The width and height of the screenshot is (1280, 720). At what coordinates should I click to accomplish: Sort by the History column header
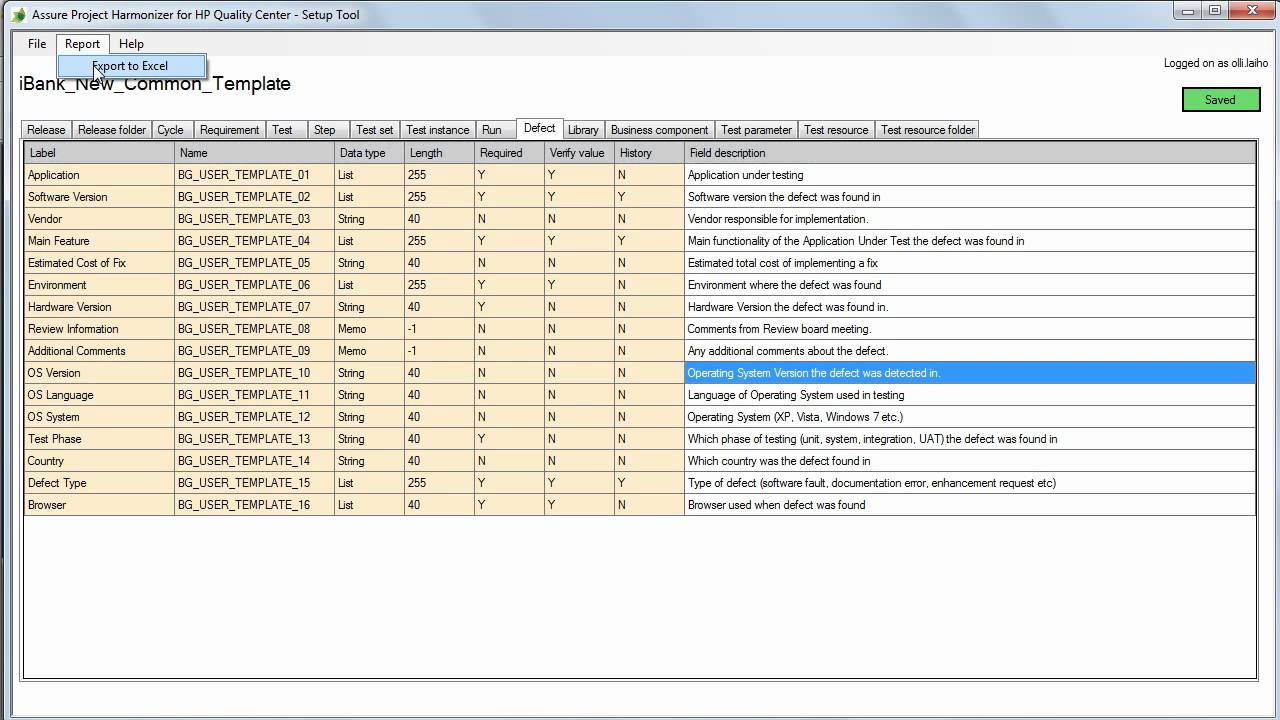[649, 153]
